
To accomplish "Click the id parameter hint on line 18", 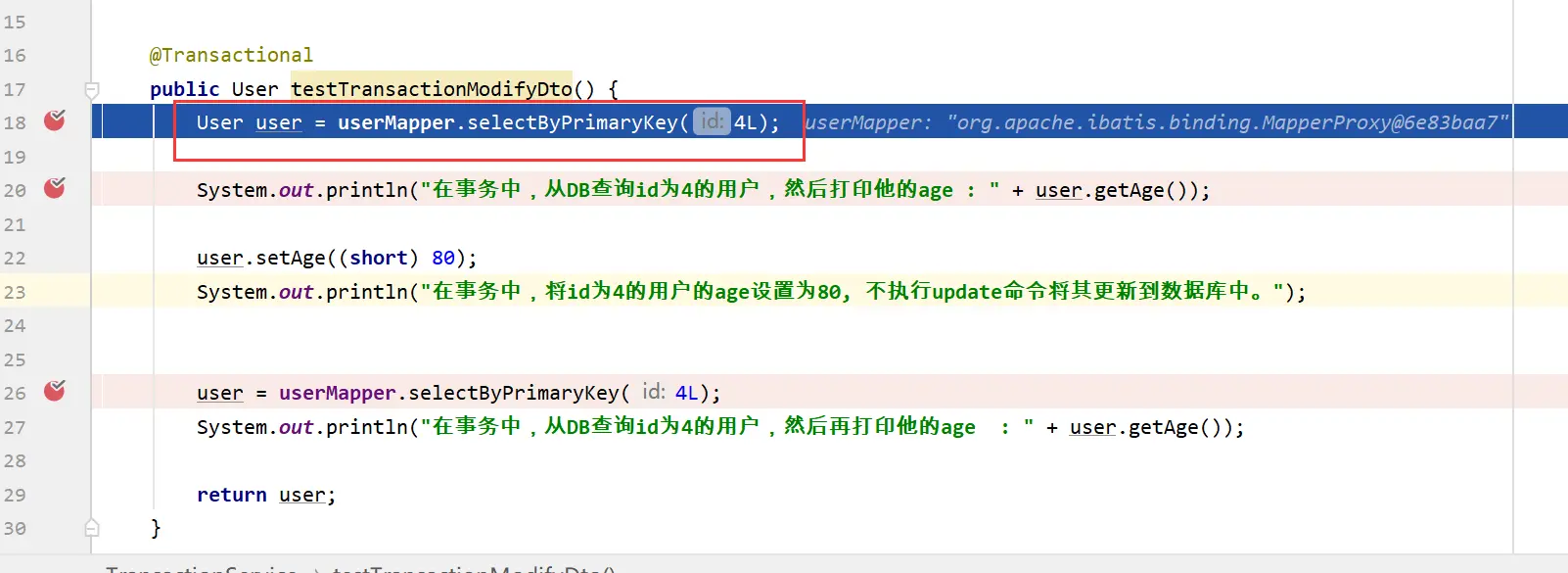I will 712,121.
